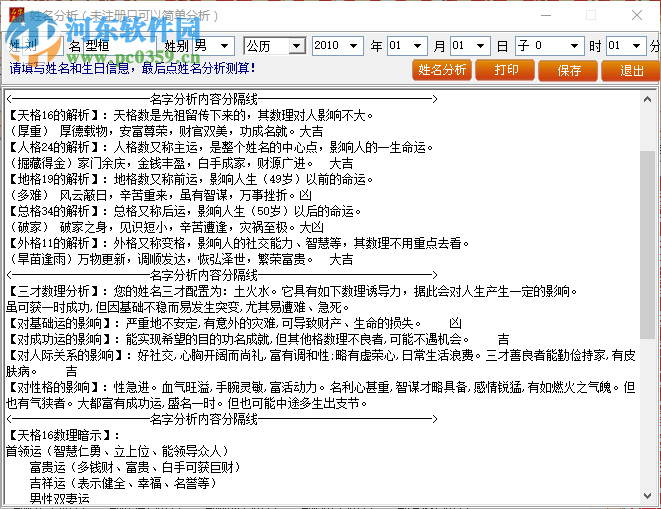
Task: Open the 公历 calendar type dropdown
Action: click(x=297, y=46)
